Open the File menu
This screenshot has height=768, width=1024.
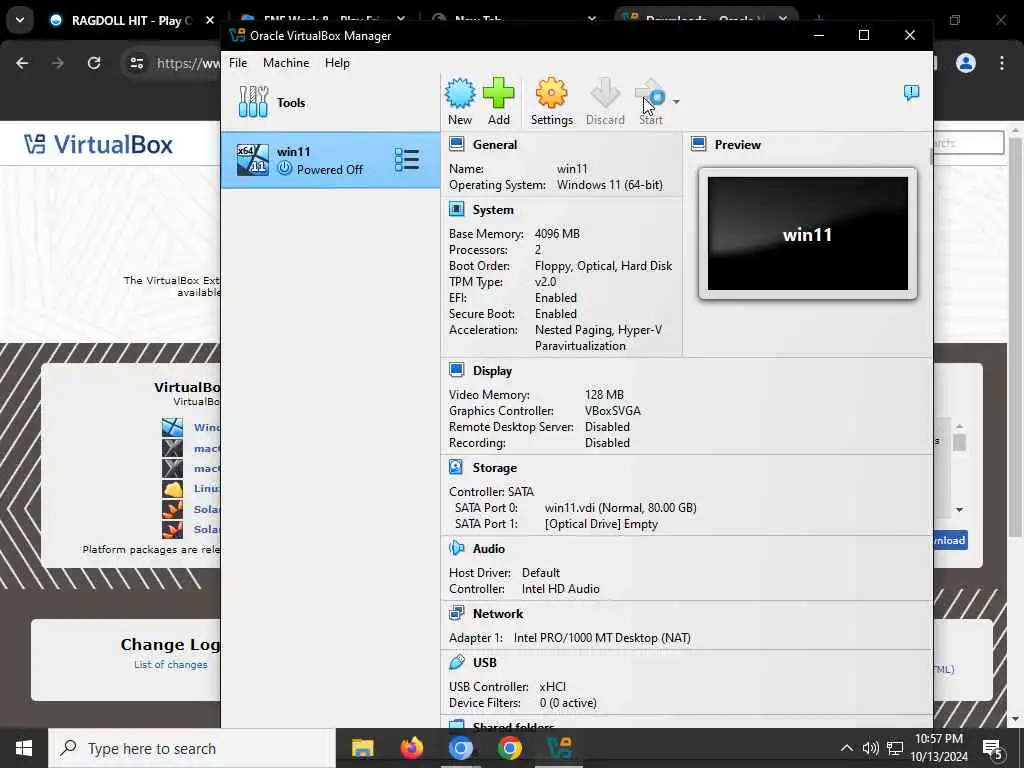238,63
